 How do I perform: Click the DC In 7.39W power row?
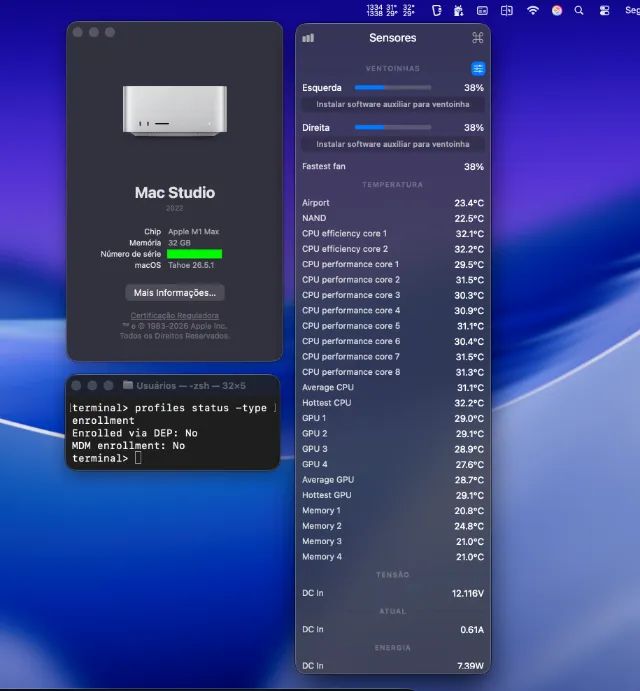pyautogui.click(x=393, y=665)
